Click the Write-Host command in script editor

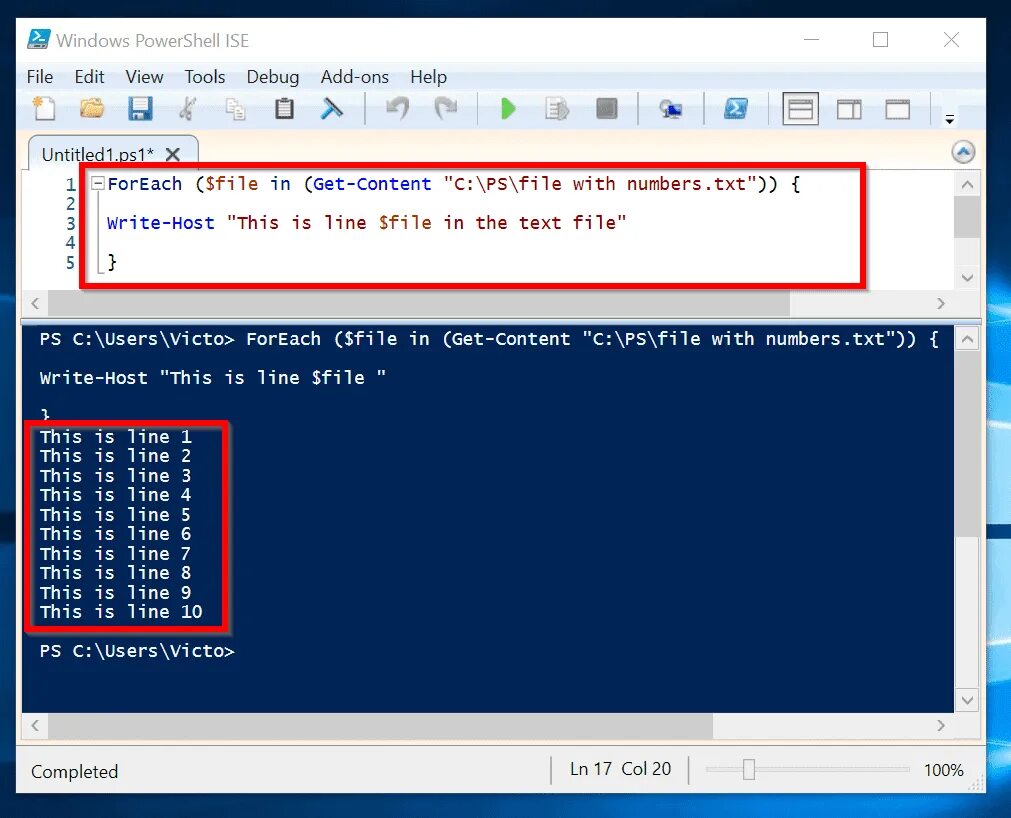161,223
